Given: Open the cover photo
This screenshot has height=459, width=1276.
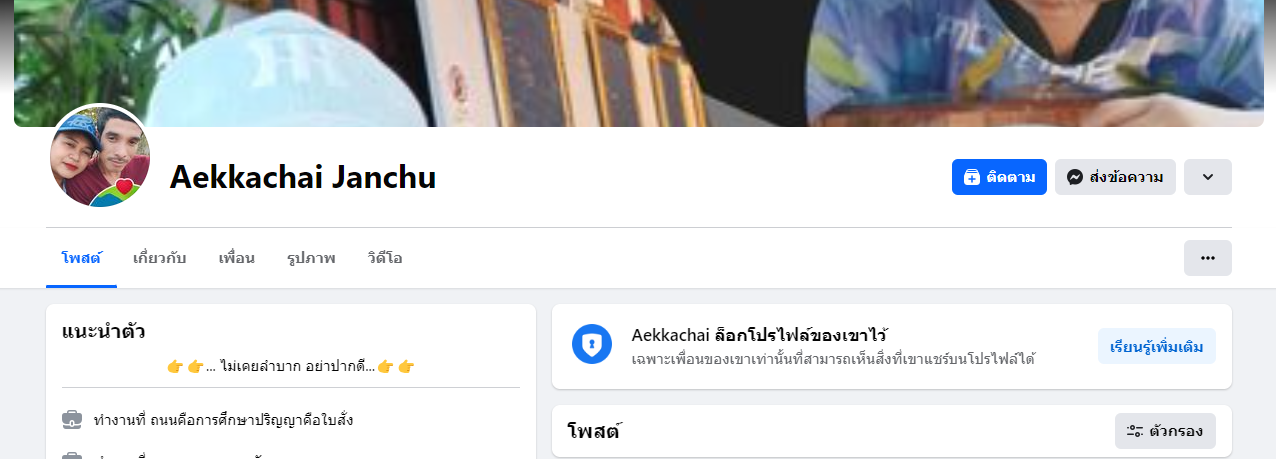Looking at the screenshot, I should 638,63.
